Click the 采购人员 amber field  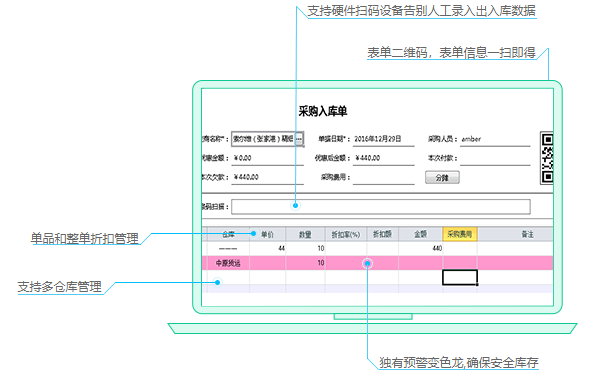(495, 139)
